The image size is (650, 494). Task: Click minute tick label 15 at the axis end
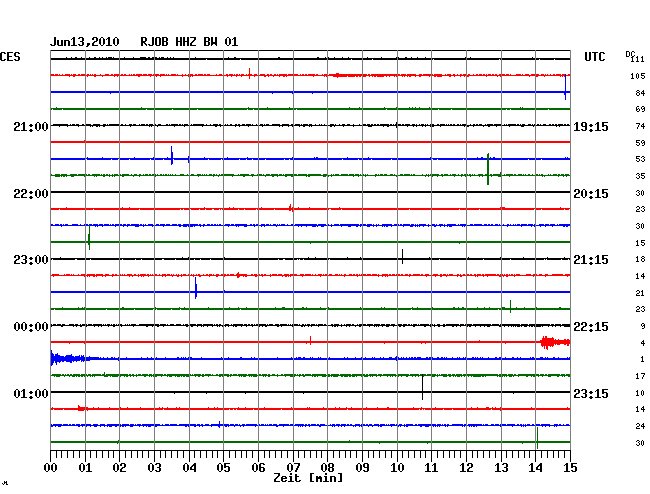[x=570, y=468]
